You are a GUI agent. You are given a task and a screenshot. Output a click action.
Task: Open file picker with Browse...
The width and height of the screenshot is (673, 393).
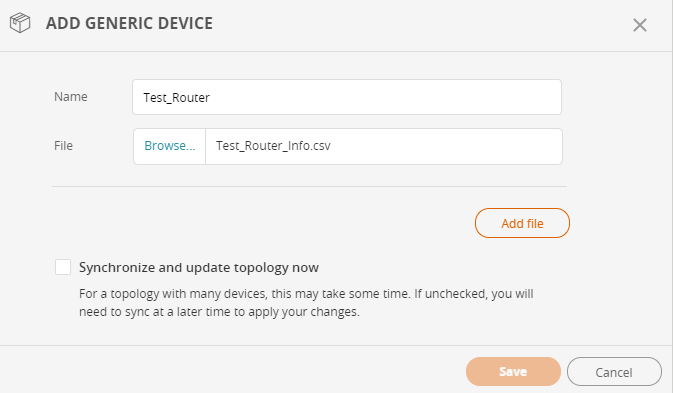point(170,146)
